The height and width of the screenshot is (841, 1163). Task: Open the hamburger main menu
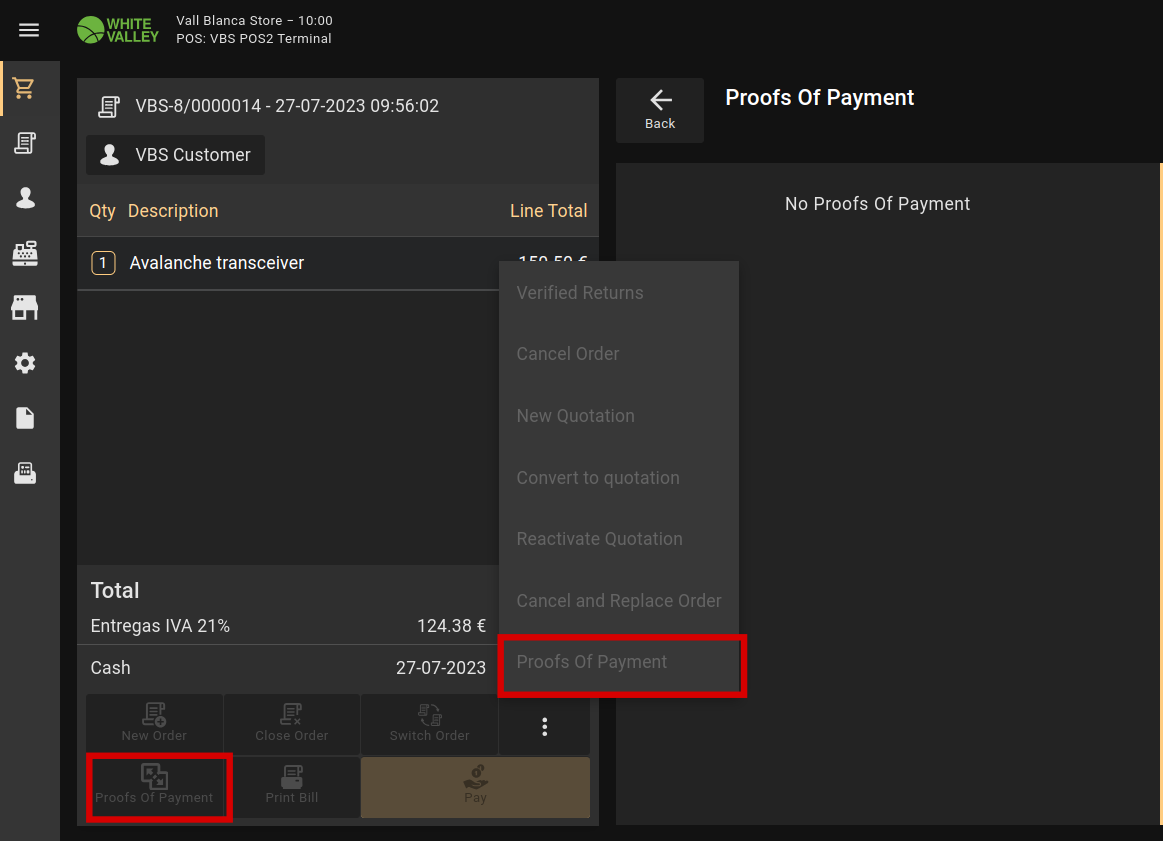point(29,30)
